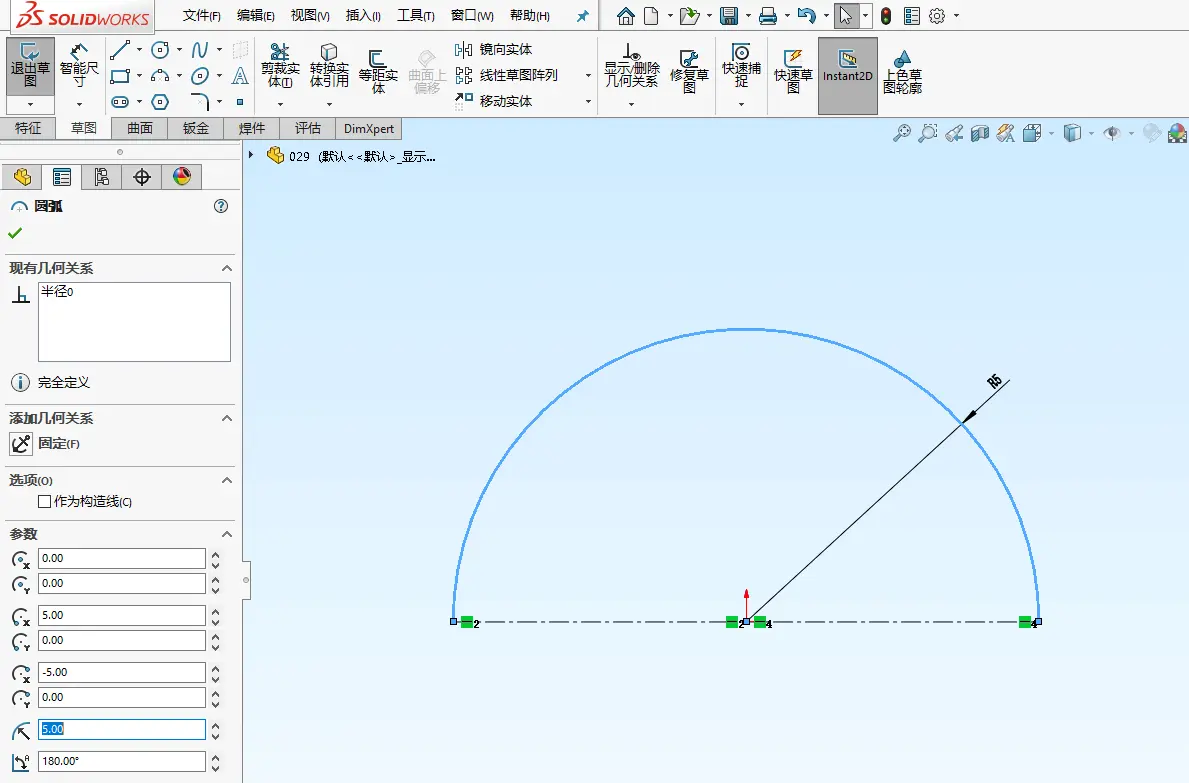The height and width of the screenshot is (783, 1189).
Task: Click 快速草图 rapid sketch
Action: click(793, 71)
